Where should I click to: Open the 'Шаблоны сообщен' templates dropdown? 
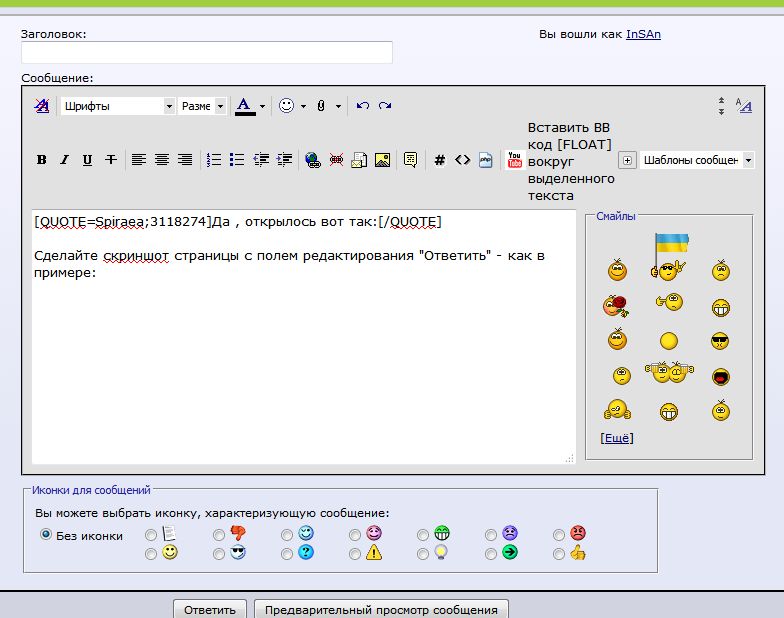click(x=697, y=160)
